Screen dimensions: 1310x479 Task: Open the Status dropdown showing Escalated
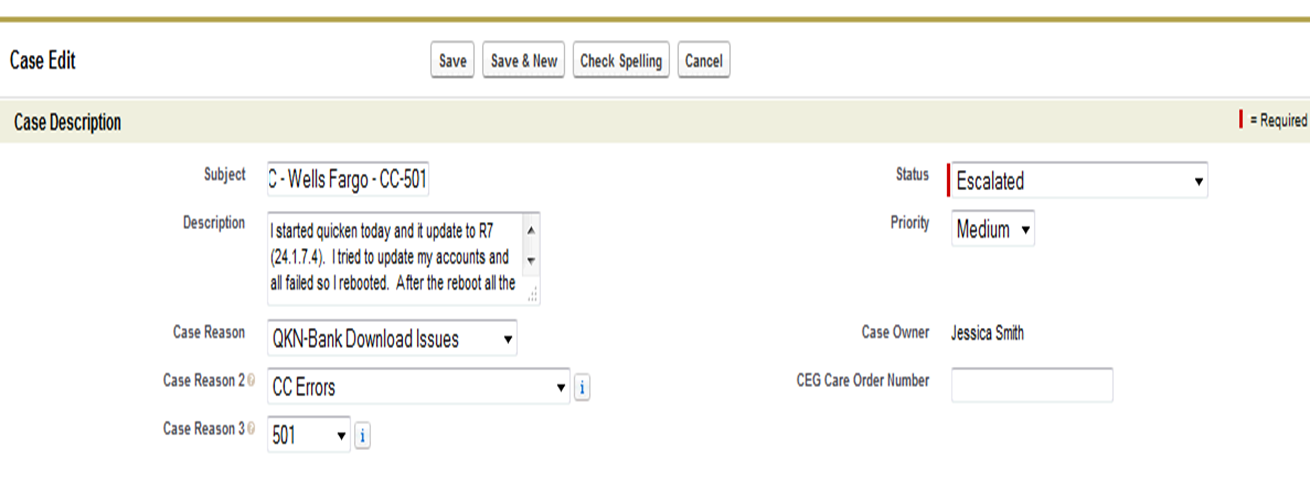pyautogui.click(x=1077, y=181)
